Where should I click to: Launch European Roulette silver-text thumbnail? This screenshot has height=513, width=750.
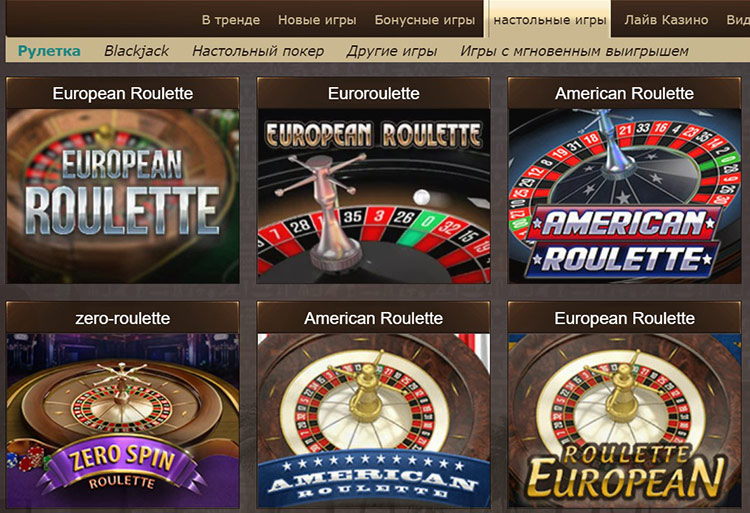point(123,196)
